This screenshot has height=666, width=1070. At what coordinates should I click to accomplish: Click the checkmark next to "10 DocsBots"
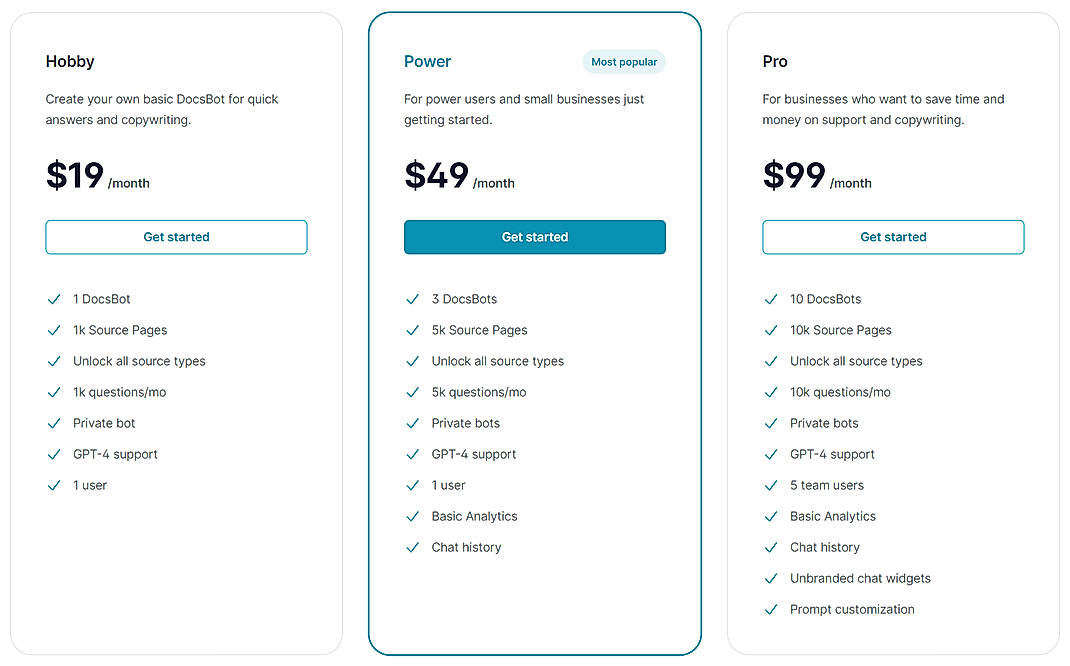pyautogui.click(x=771, y=298)
